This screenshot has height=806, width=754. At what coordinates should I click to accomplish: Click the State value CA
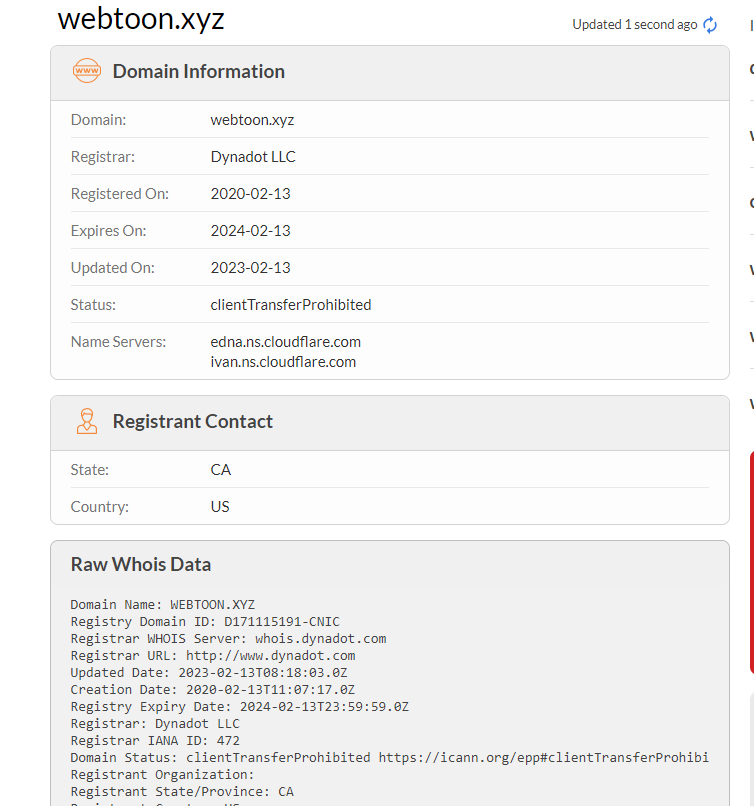[221, 470]
